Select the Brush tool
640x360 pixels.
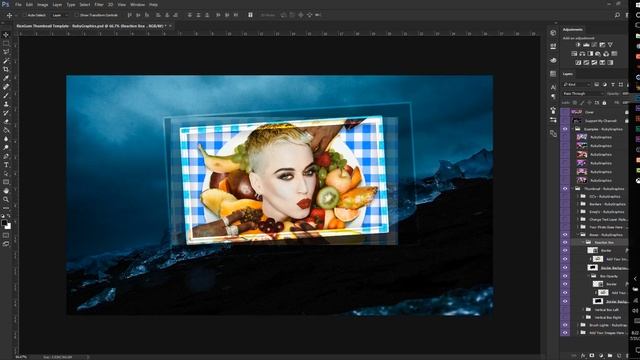pos(6,96)
